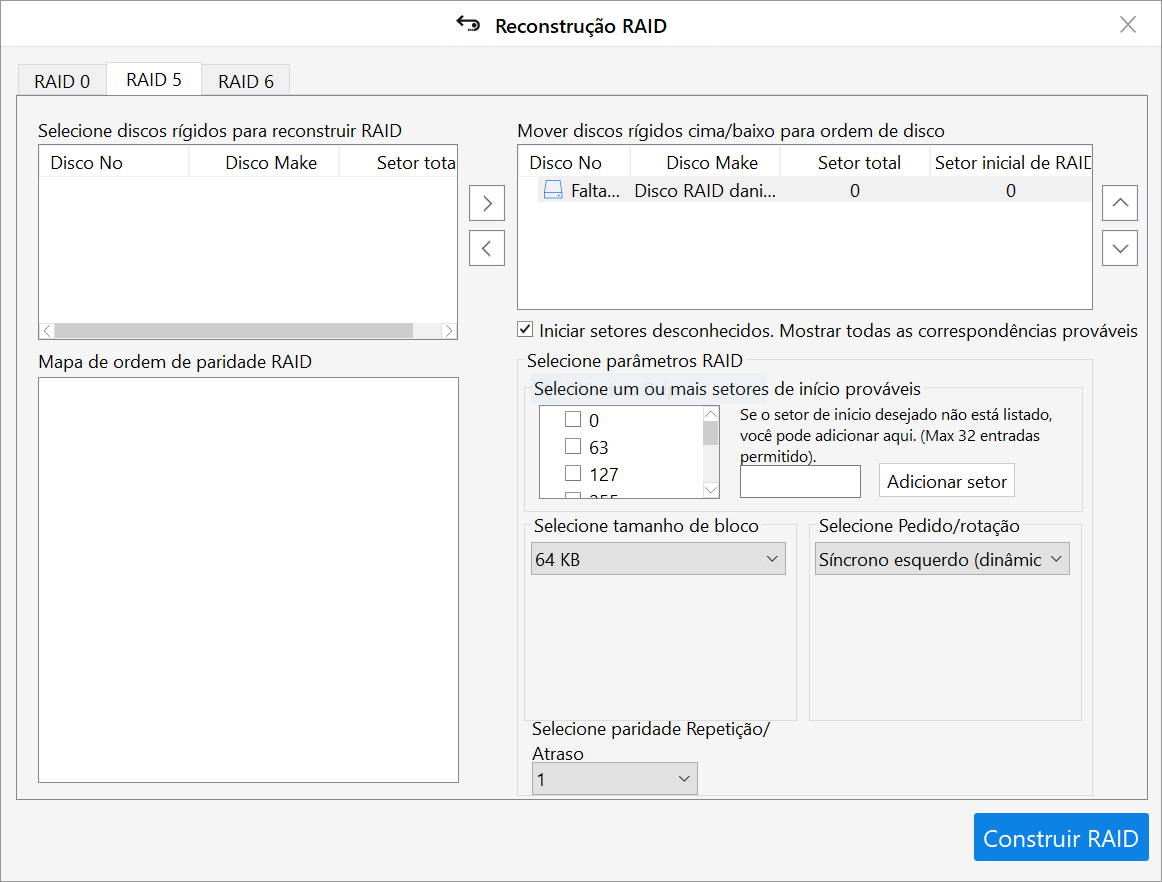
Task: Select the RAID 5 tab
Action: coord(154,79)
